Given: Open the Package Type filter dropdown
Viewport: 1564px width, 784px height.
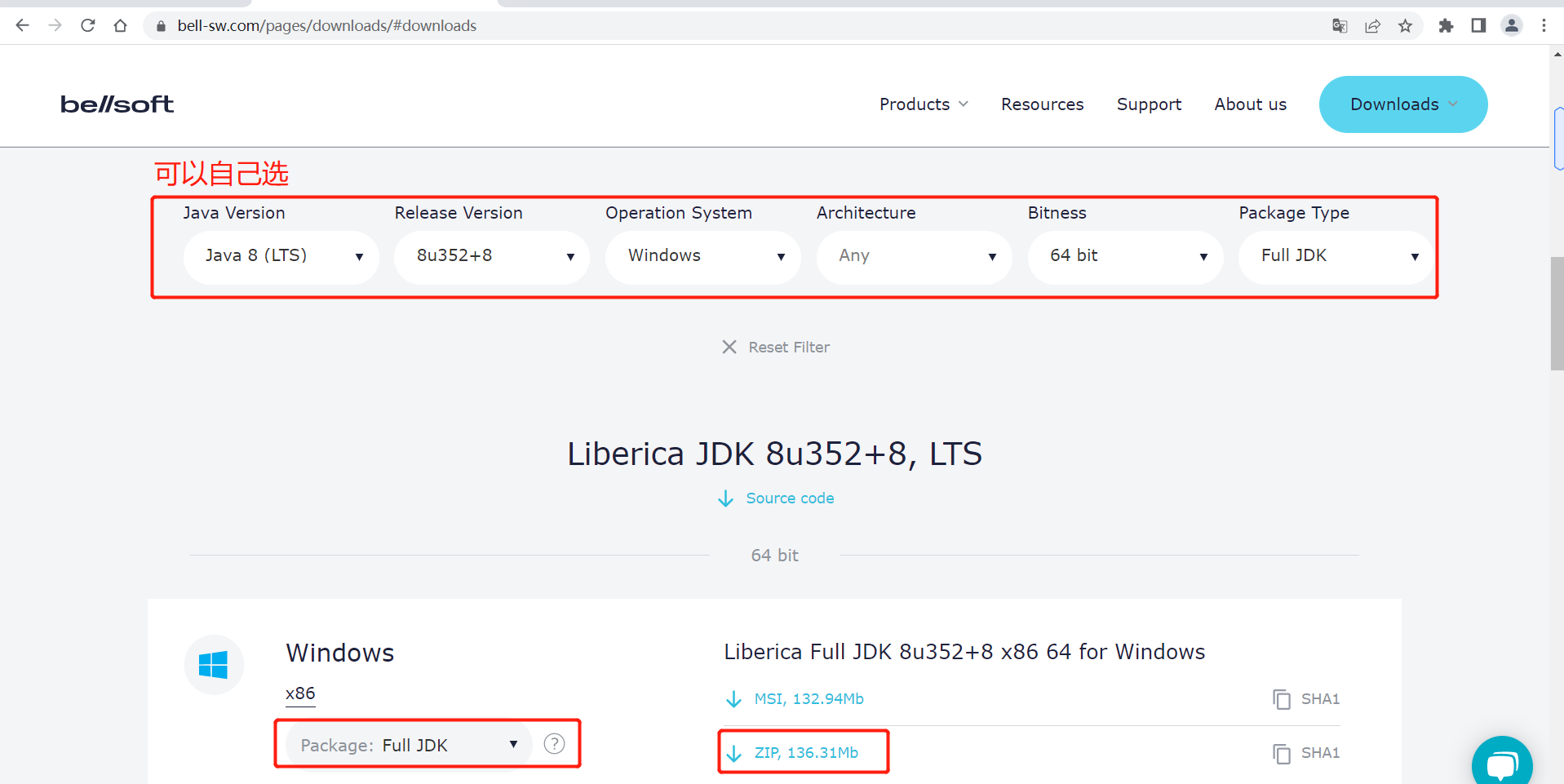Looking at the screenshot, I should point(1336,256).
